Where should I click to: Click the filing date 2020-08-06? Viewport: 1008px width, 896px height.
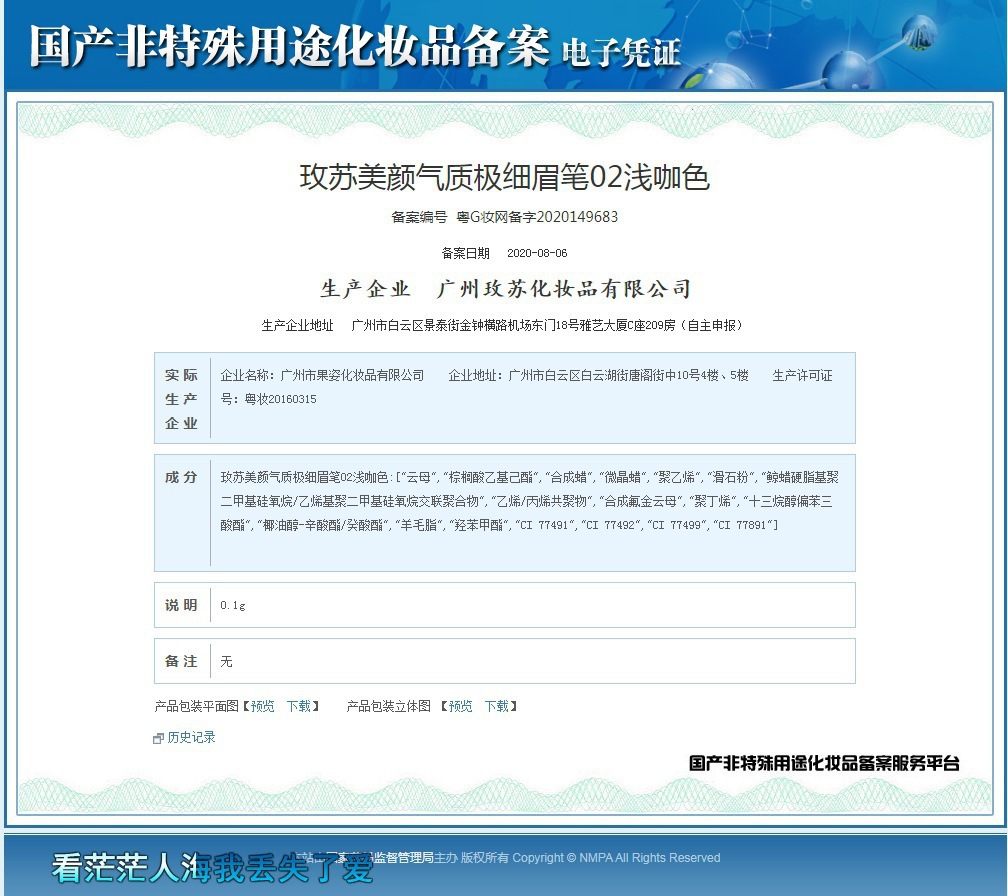537,253
